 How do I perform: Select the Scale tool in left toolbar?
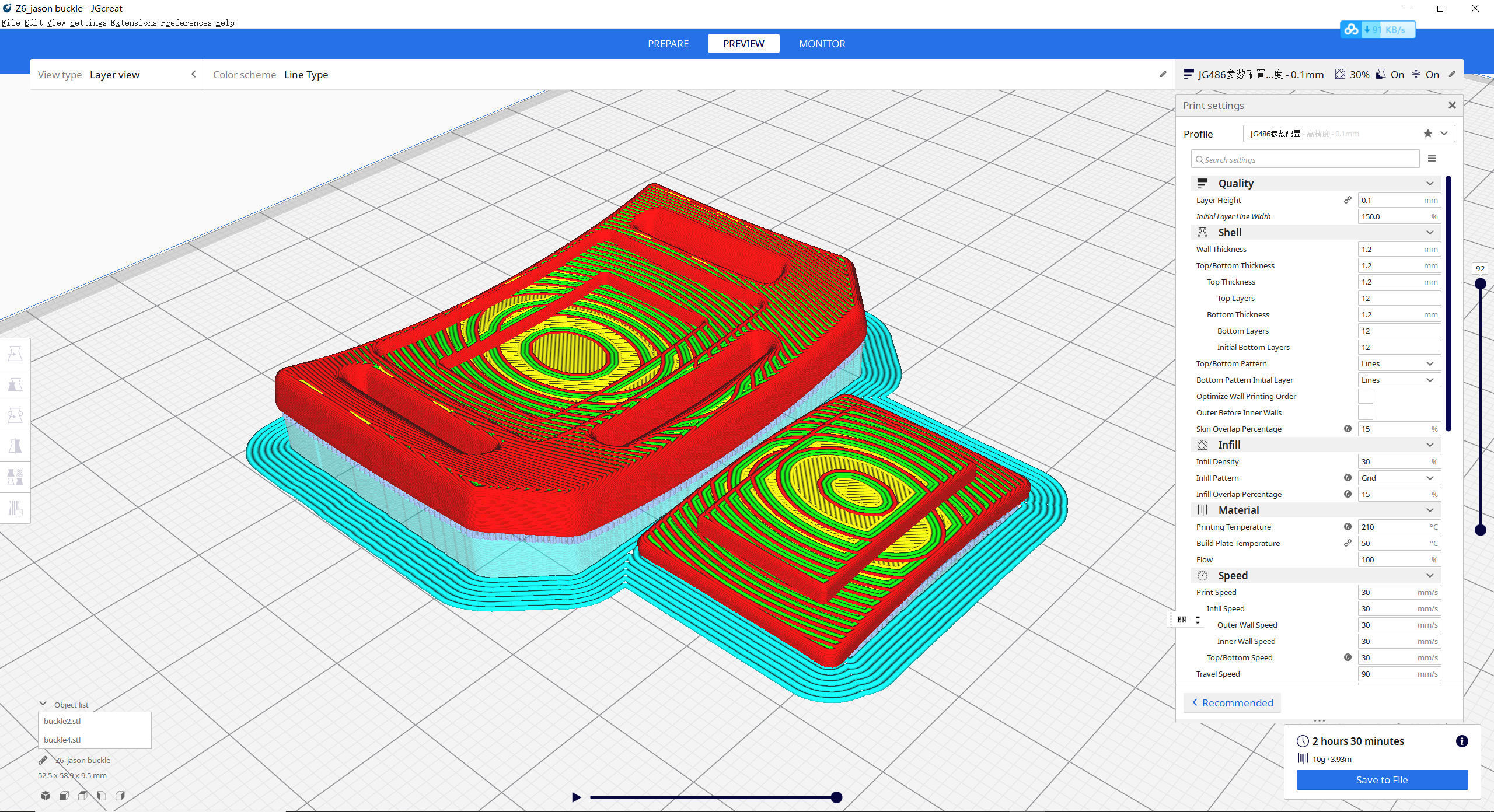(x=15, y=384)
